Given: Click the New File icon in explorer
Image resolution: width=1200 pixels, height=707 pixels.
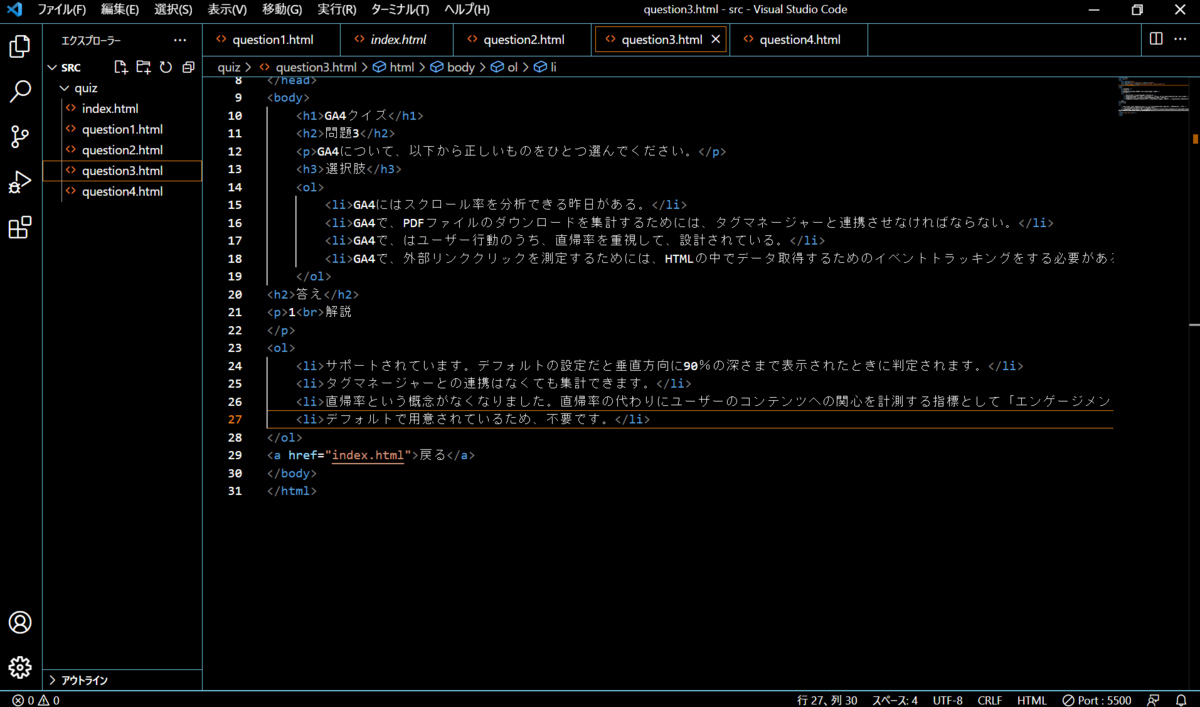Looking at the screenshot, I should coord(121,67).
